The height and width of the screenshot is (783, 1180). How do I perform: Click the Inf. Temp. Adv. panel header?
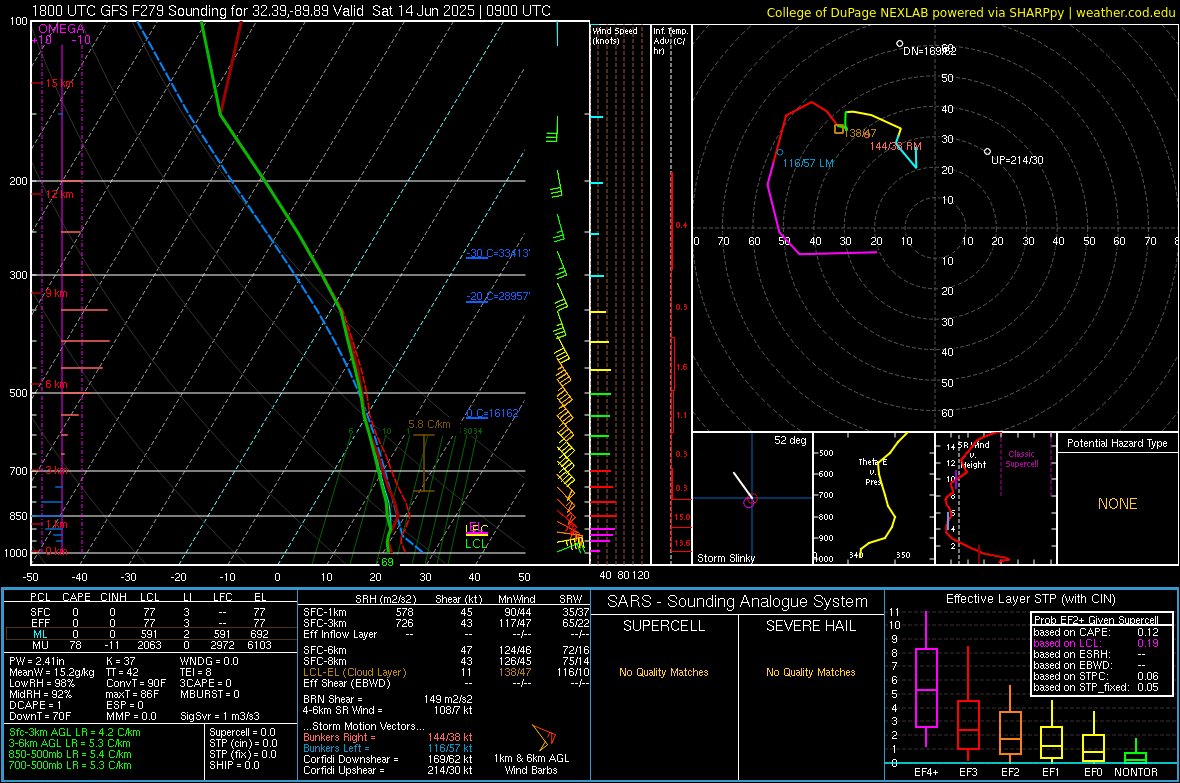coord(670,41)
